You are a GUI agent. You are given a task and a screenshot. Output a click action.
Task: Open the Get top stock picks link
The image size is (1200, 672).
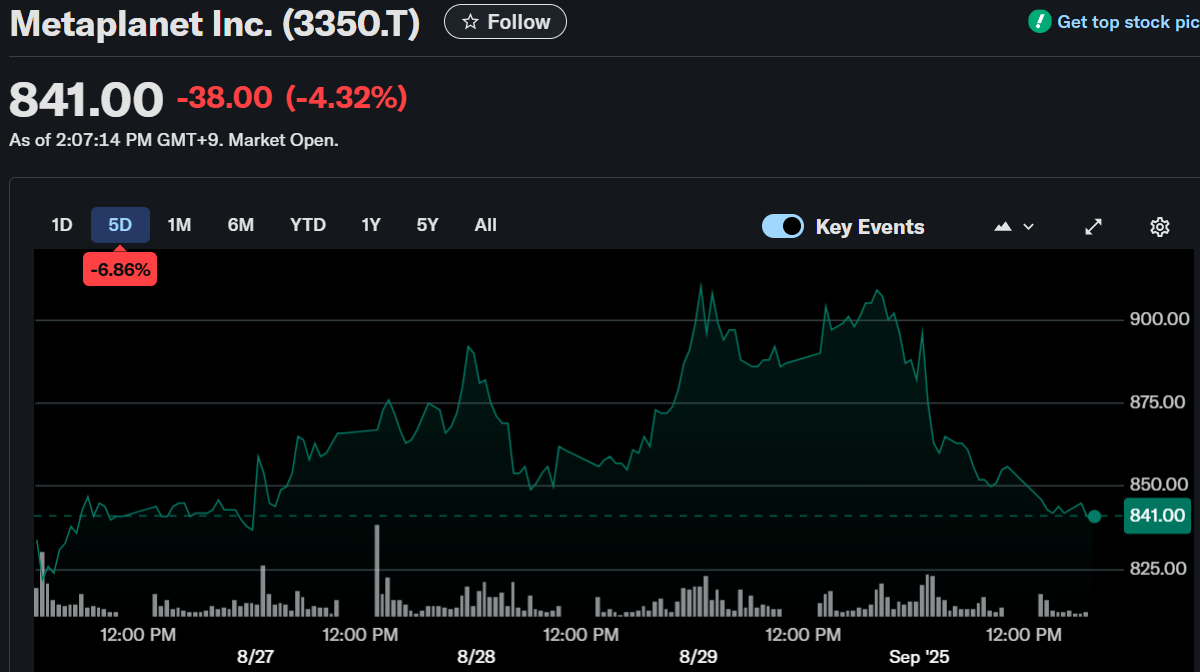(x=1128, y=22)
